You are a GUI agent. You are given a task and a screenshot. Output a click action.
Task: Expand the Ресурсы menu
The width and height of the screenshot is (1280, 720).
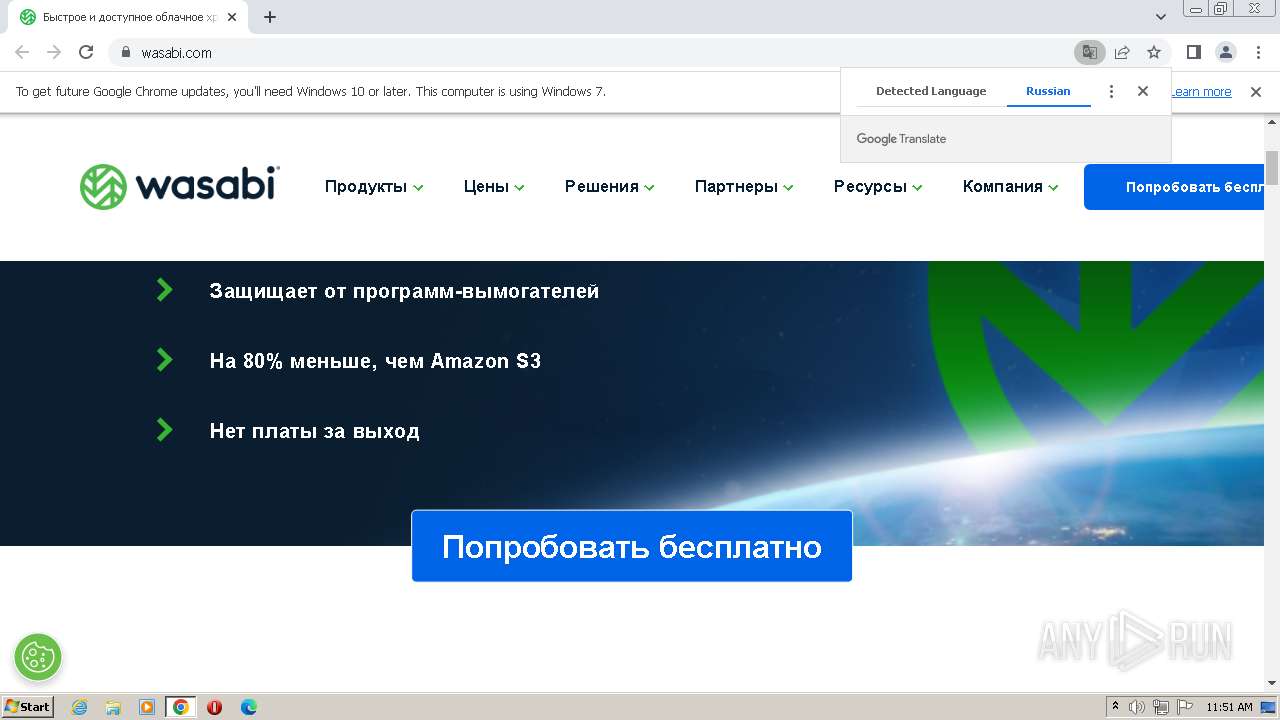pos(878,187)
